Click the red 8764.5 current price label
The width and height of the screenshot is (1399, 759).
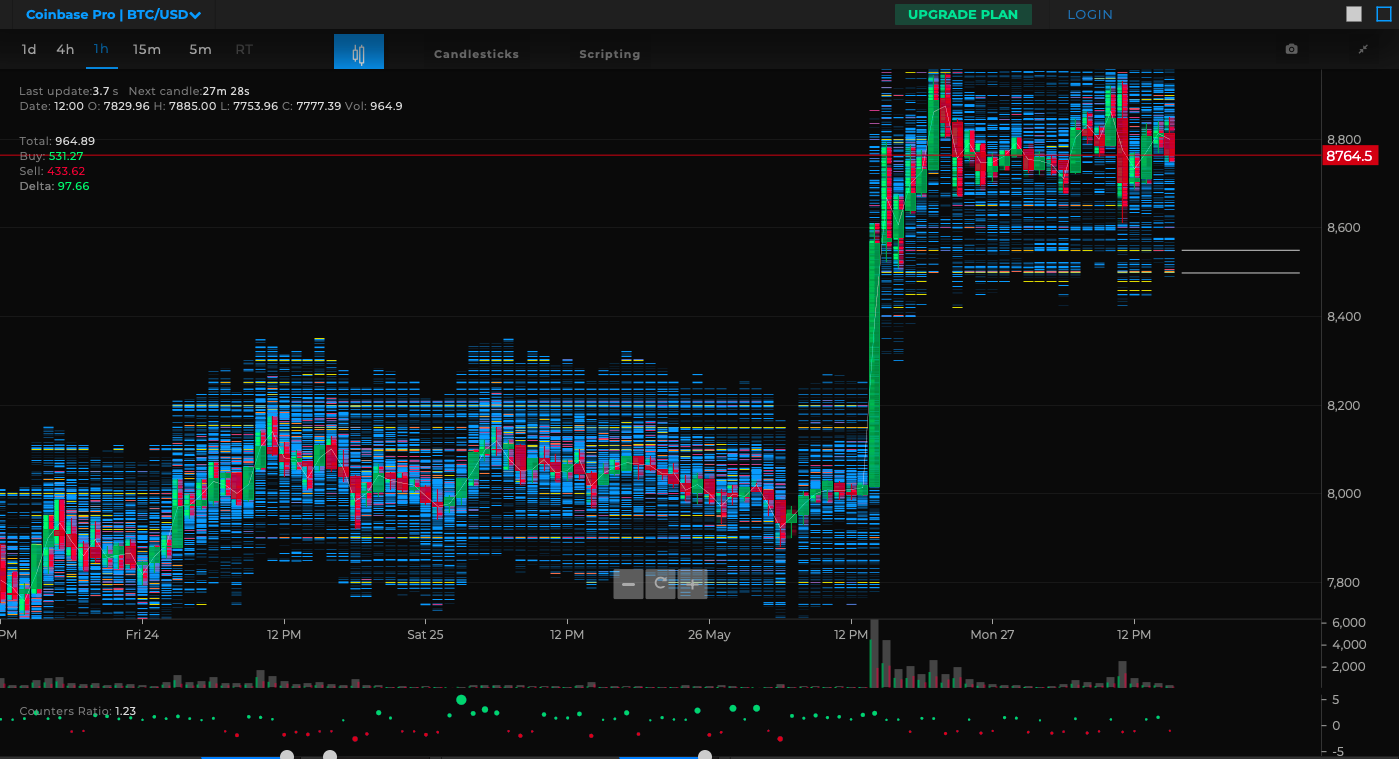1349,156
